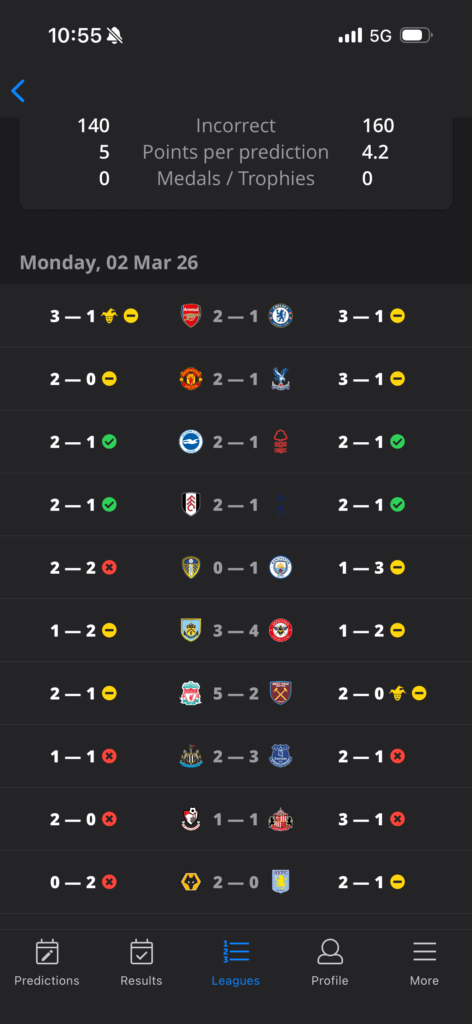Tap the Brentford club crest

281,630
